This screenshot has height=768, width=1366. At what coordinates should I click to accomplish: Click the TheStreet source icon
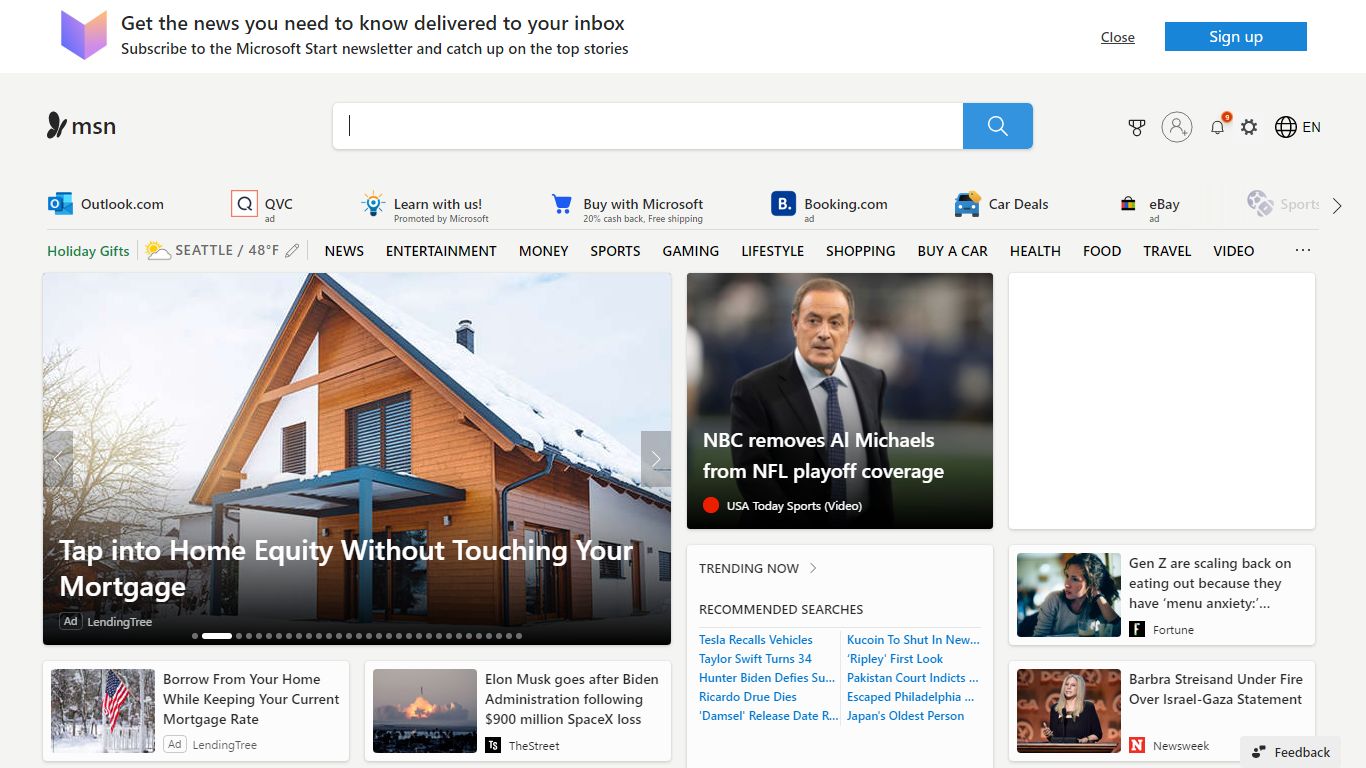[x=493, y=745]
